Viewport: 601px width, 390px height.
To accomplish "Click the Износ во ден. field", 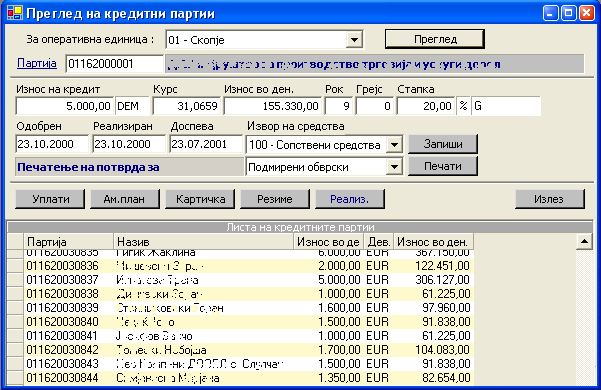I will [x=273, y=106].
